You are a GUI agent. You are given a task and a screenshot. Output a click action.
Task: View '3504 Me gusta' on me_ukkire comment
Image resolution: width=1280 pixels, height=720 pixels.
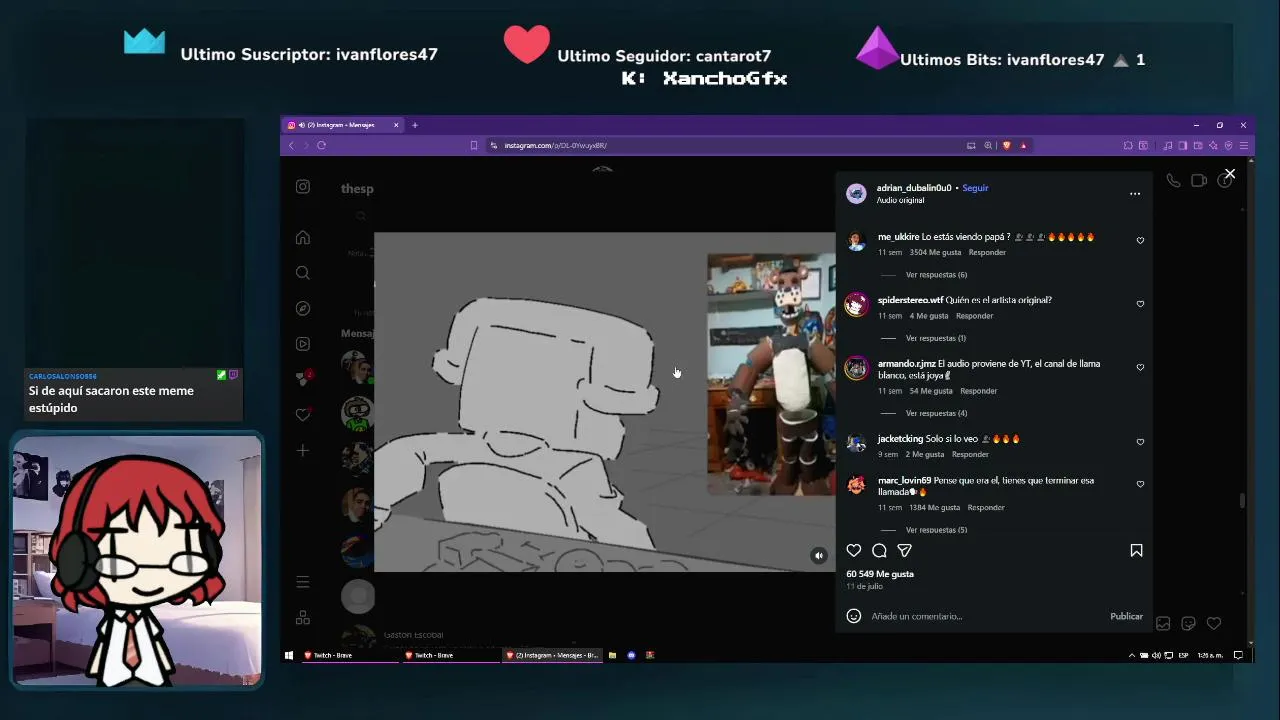tap(935, 252)
